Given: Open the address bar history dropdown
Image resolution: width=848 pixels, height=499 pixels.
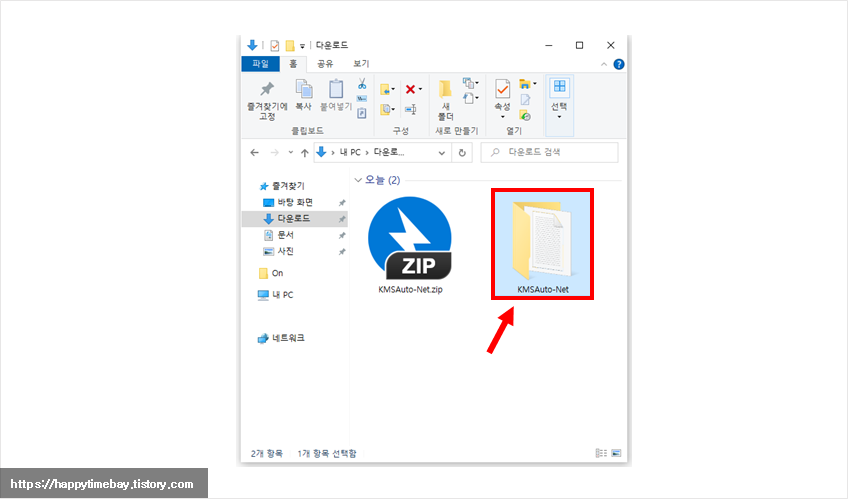Looking at the screenshot, I should [x=442, y=153].
